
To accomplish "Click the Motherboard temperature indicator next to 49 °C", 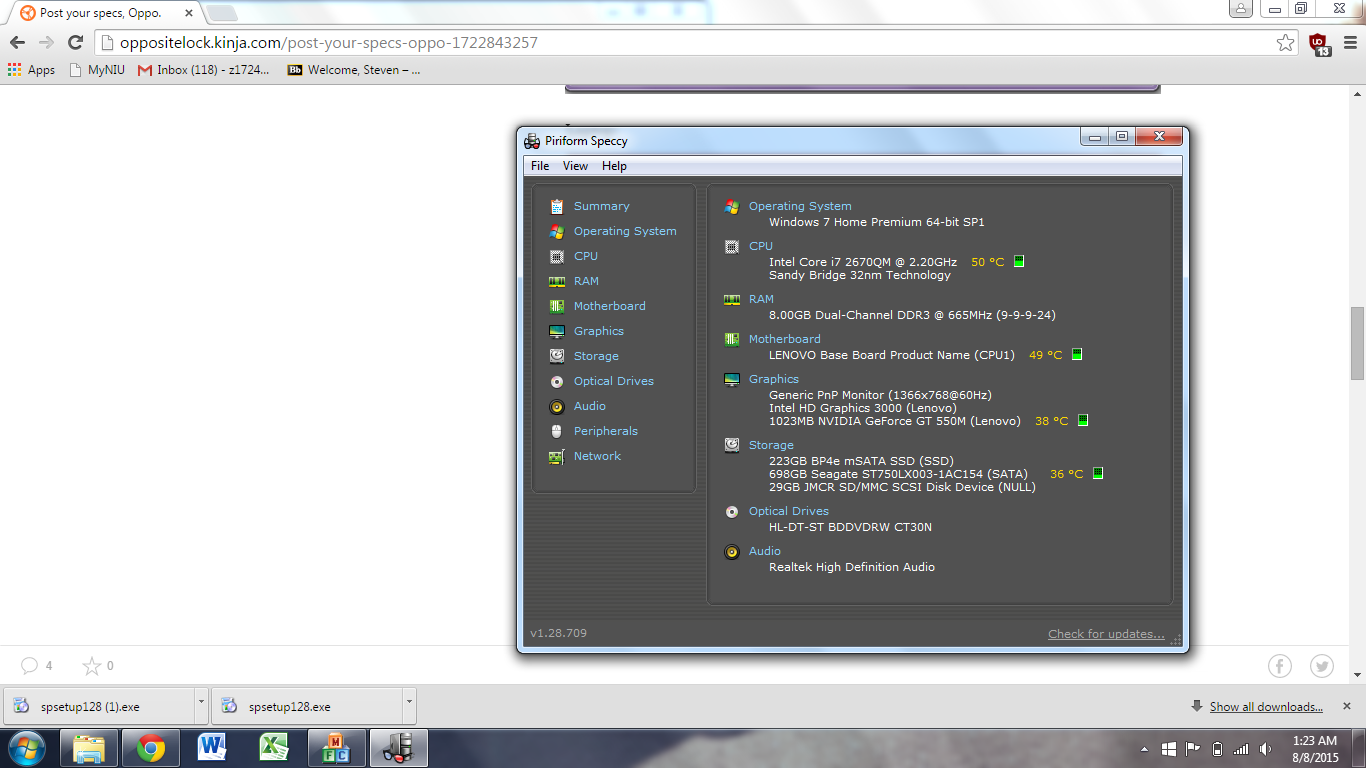I will [x=1077, y=354].
